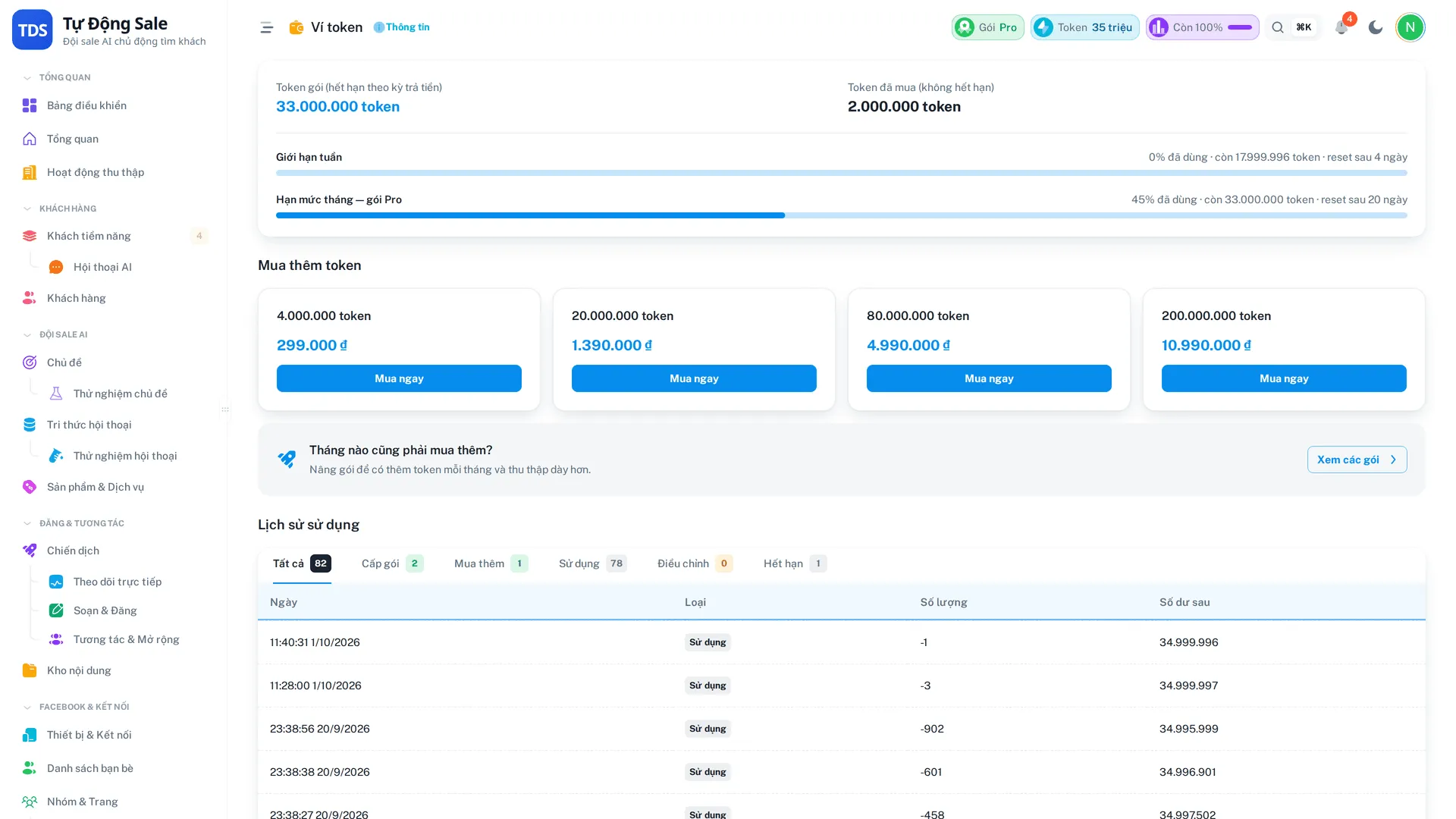Open user avatar N menu

pyautogui.click(x=1410, y=27)
